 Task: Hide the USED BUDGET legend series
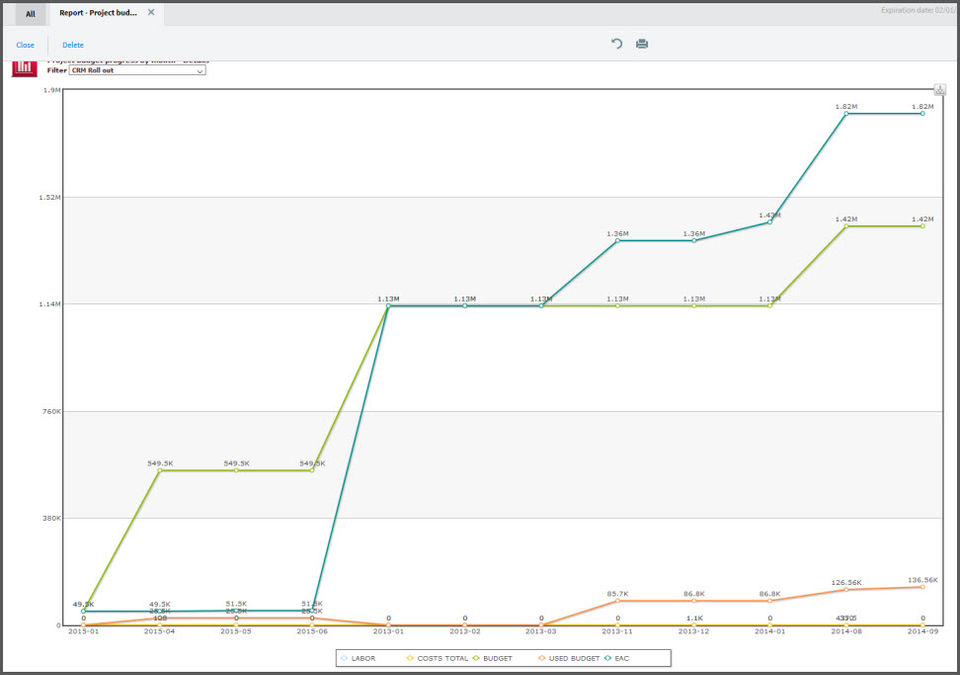pos(568,658)
